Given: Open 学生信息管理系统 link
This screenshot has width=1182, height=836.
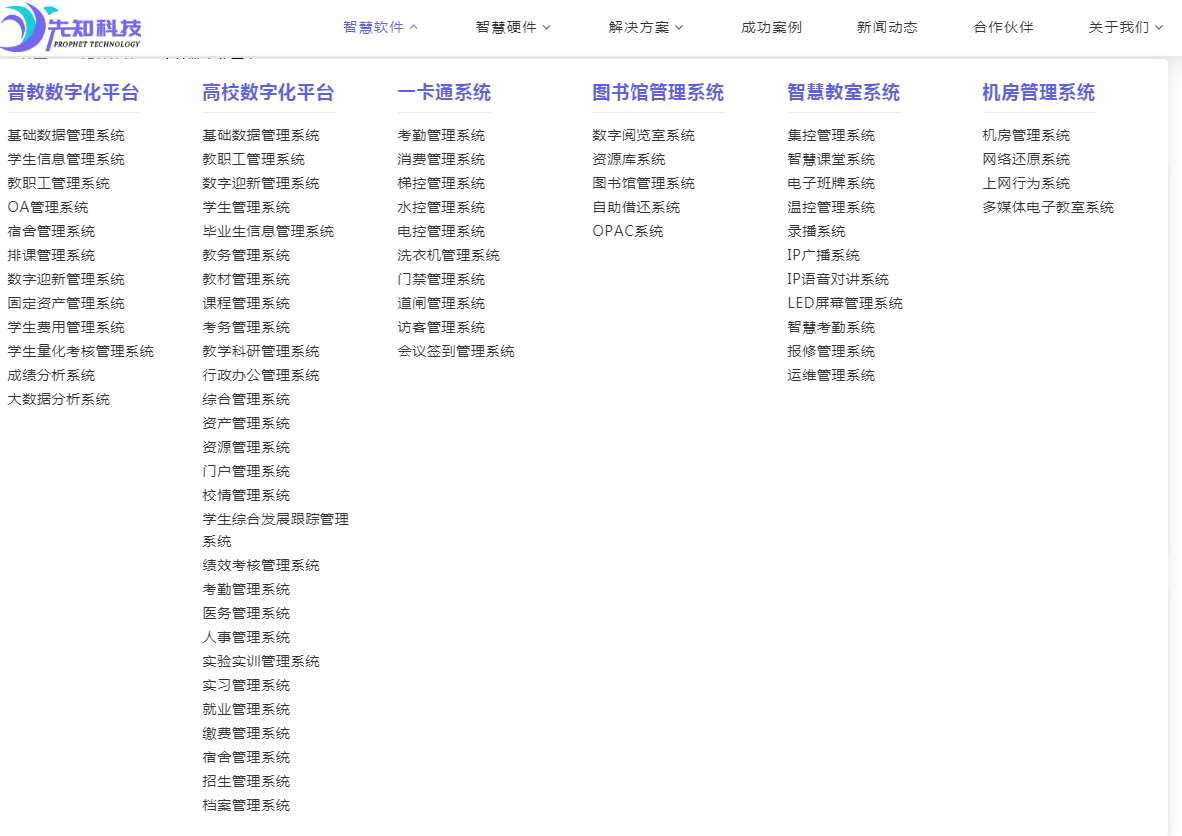Looking at the screenshot, I should coord(66,159).
